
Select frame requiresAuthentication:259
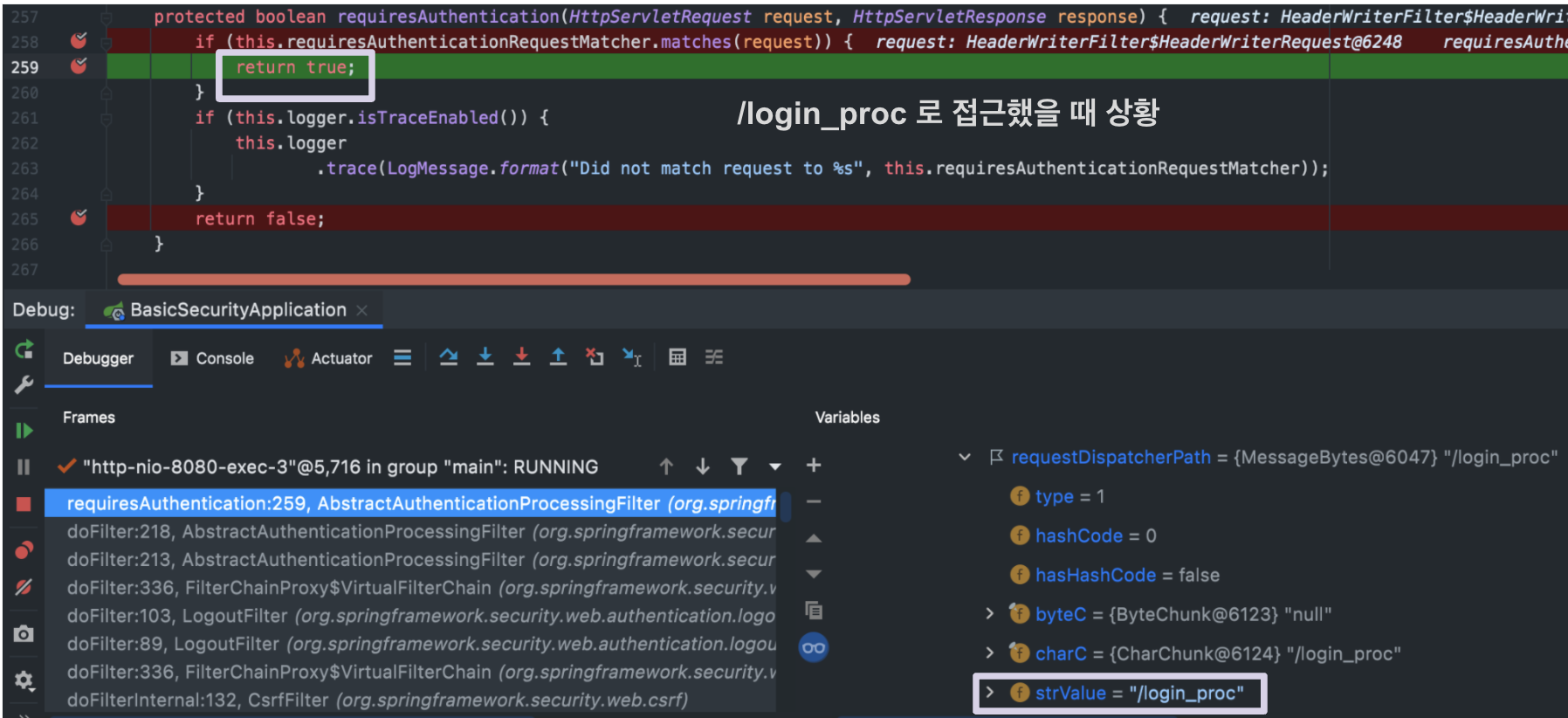click(x=410, y=503)
